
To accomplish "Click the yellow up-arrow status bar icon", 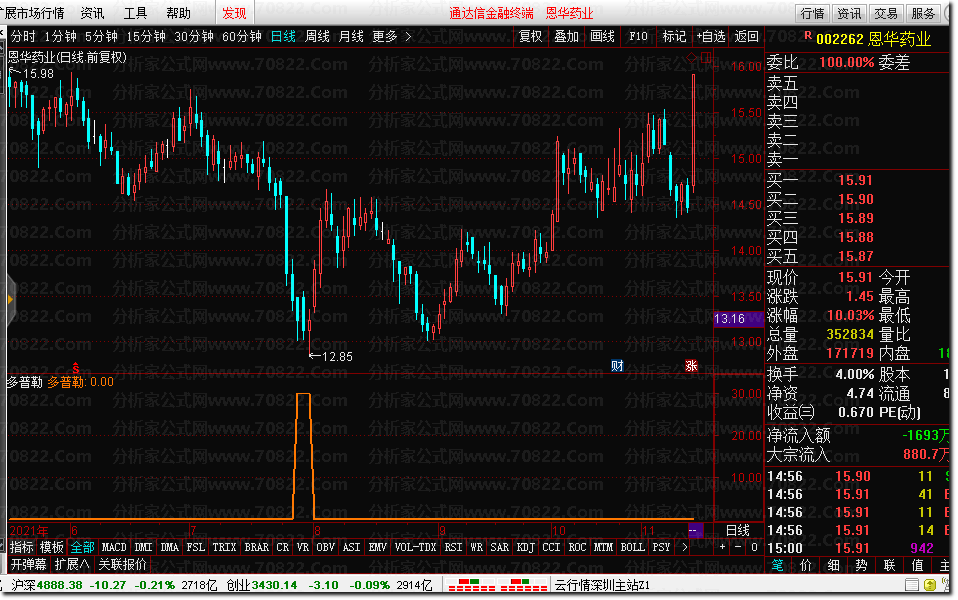I will [x=930, y=585].
